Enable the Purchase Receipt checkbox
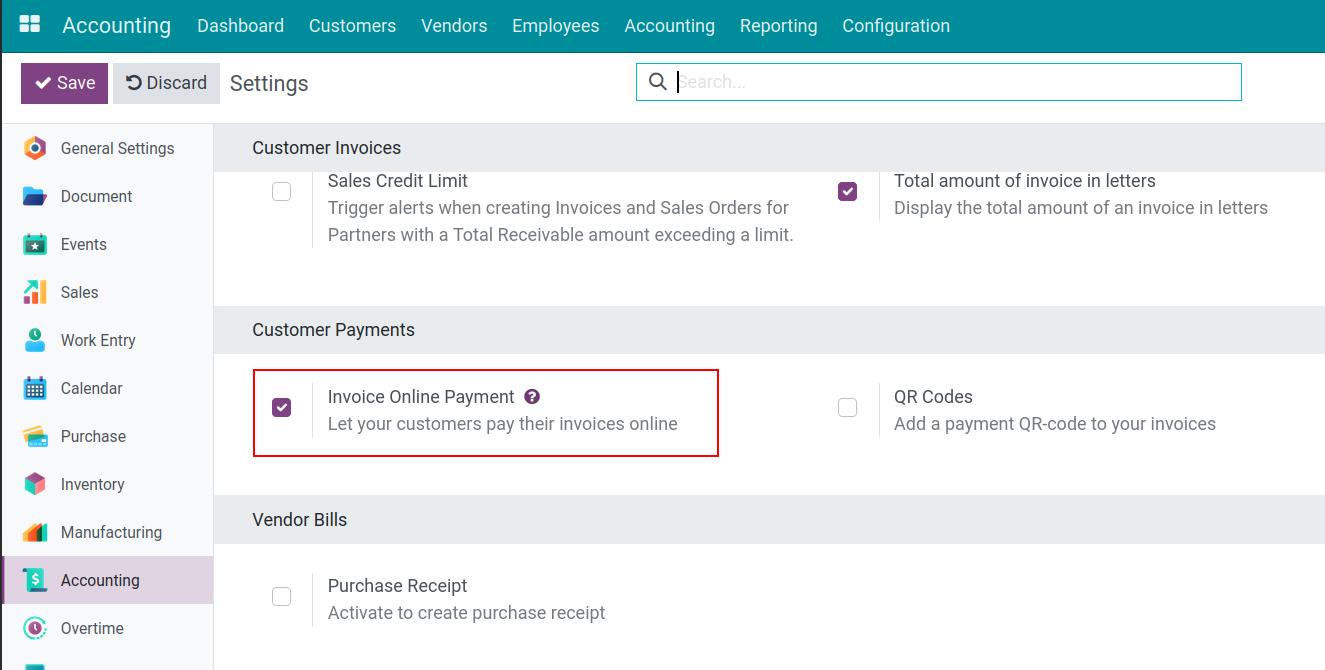 pos(282,596)
